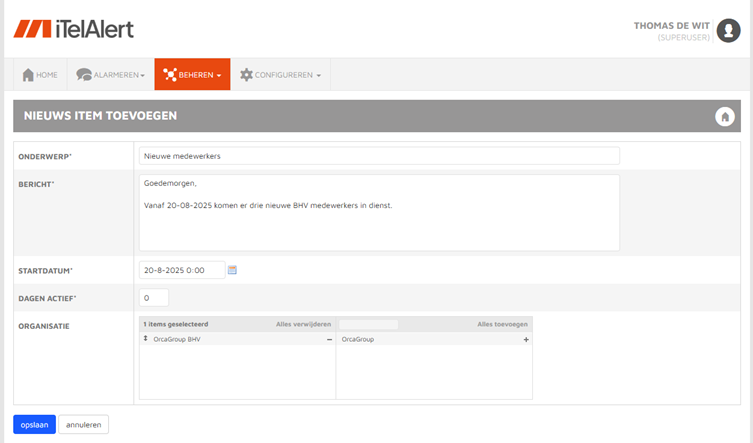This screenshot has height=443, width=753.
Task: Click the Superuser role label
Action: coord(683,37)
